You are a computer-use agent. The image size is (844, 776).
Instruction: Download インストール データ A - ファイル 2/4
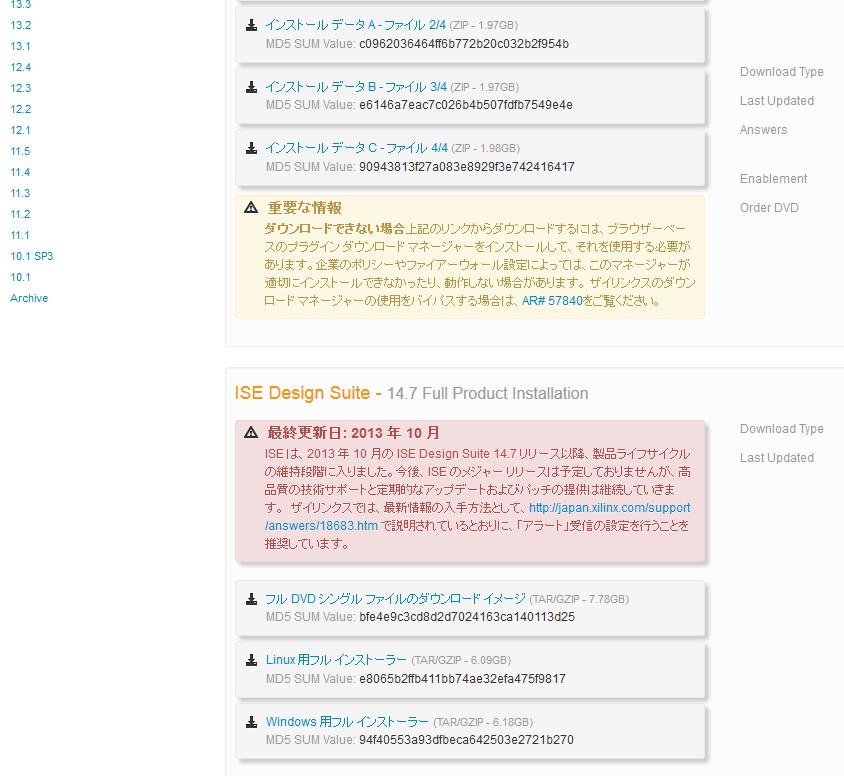tap(355, 25)
